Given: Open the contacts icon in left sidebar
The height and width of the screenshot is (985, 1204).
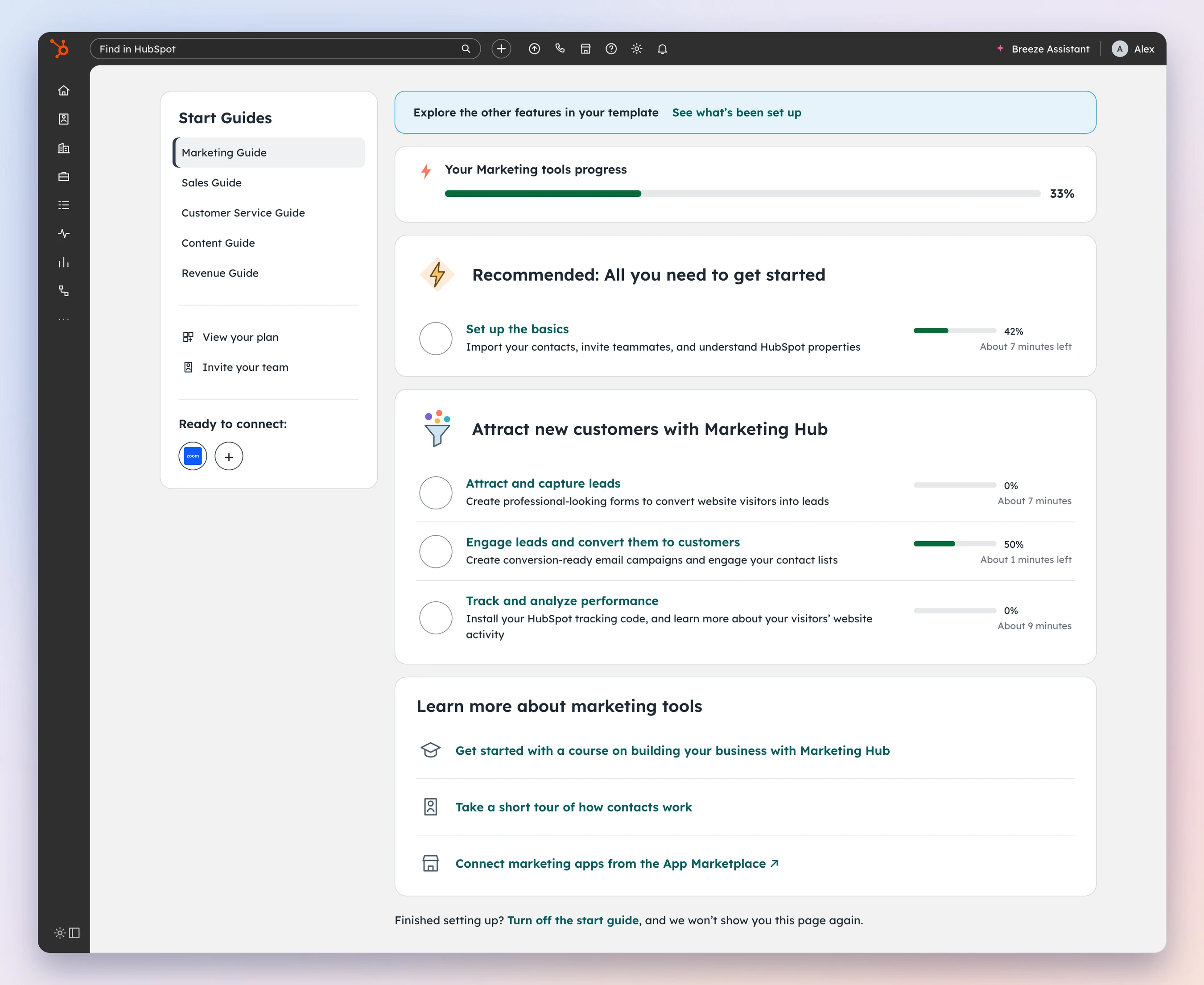Looking at the screenshot, I should point(63,119).
